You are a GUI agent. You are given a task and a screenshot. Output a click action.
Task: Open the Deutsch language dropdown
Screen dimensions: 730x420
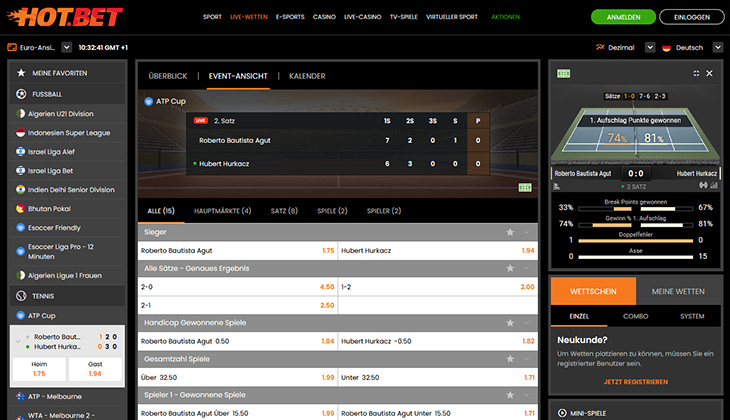(718, 47)
